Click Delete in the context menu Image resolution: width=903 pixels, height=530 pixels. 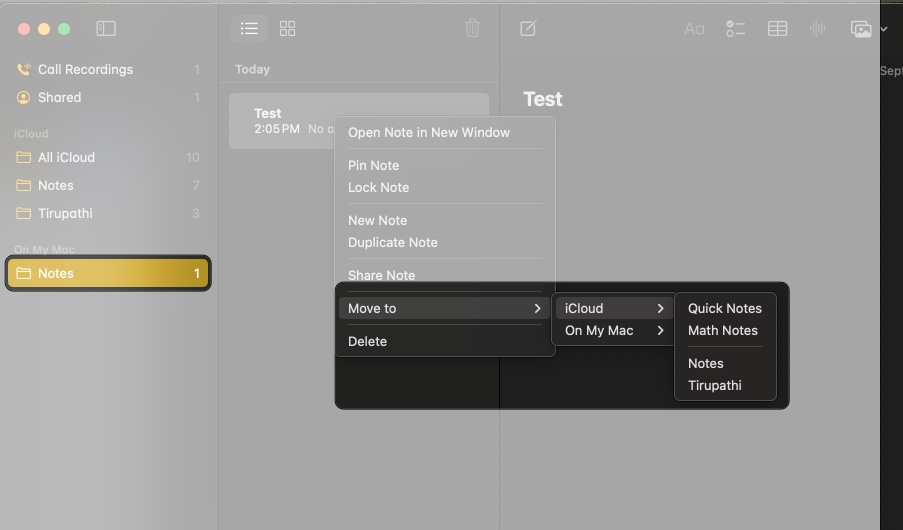pyautogui.click(x=367, y=342)
